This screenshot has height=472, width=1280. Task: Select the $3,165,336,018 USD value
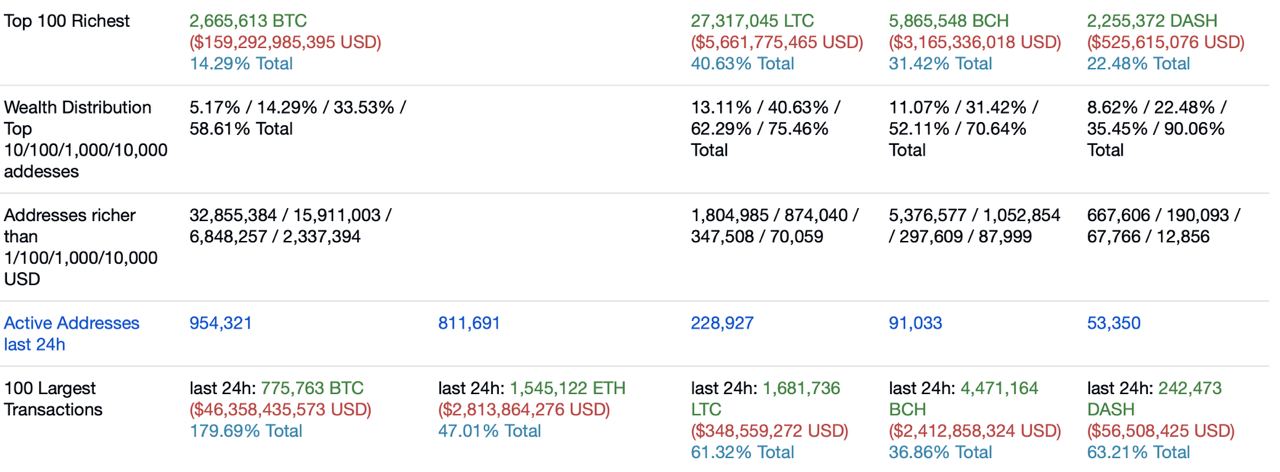[975, 42]
